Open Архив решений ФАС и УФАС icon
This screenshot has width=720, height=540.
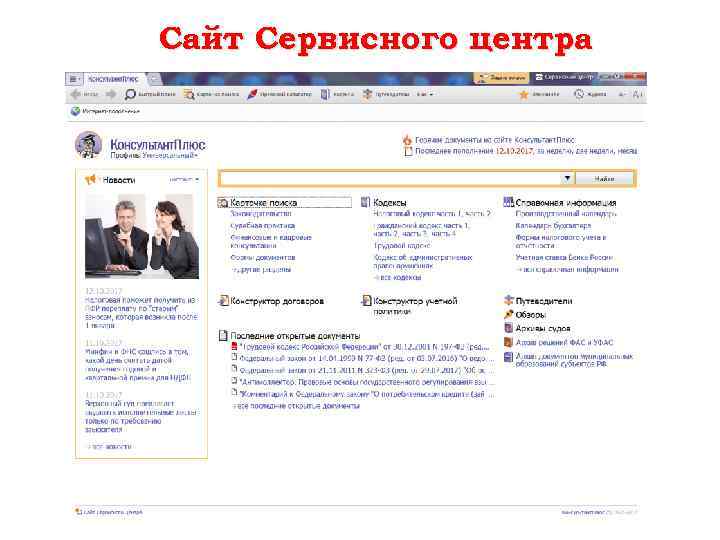509,343
